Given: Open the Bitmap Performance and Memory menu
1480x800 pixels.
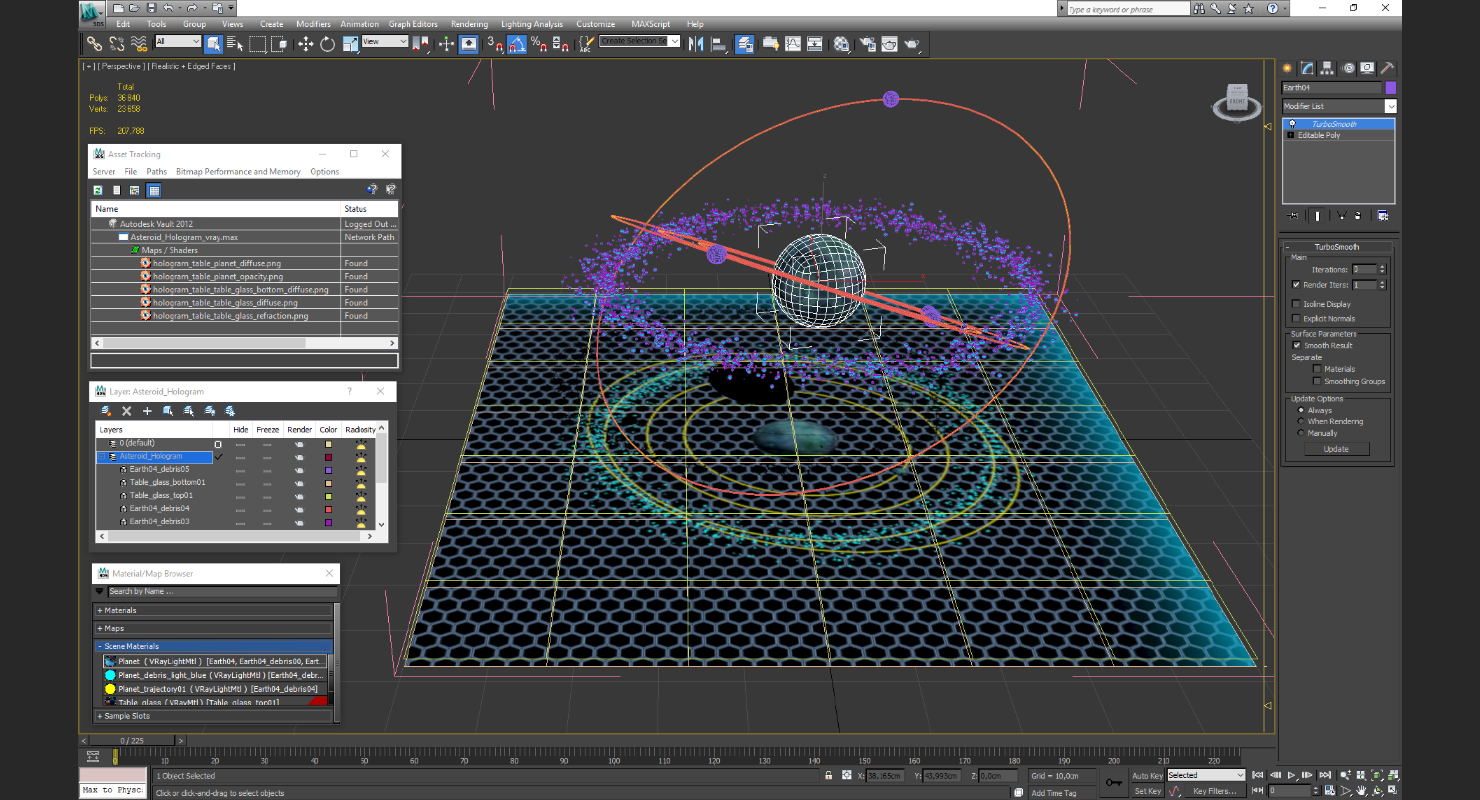Looking at the screenshot, I should (238, 172).
